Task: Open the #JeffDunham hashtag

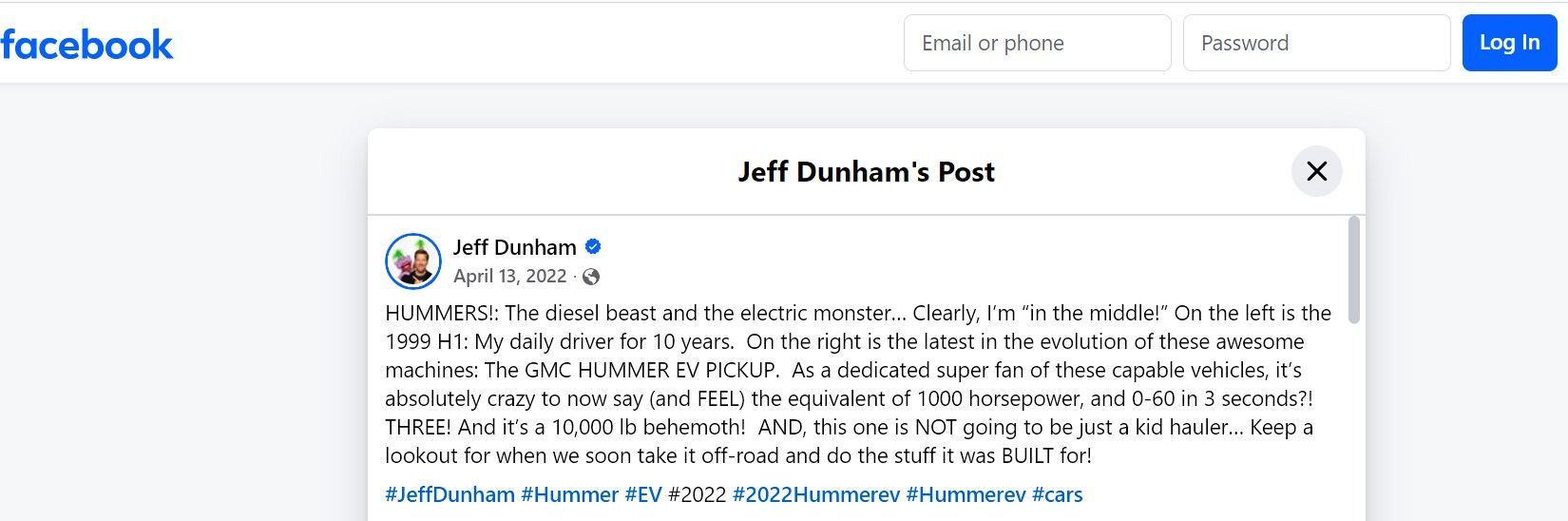Action: (449, 494)
